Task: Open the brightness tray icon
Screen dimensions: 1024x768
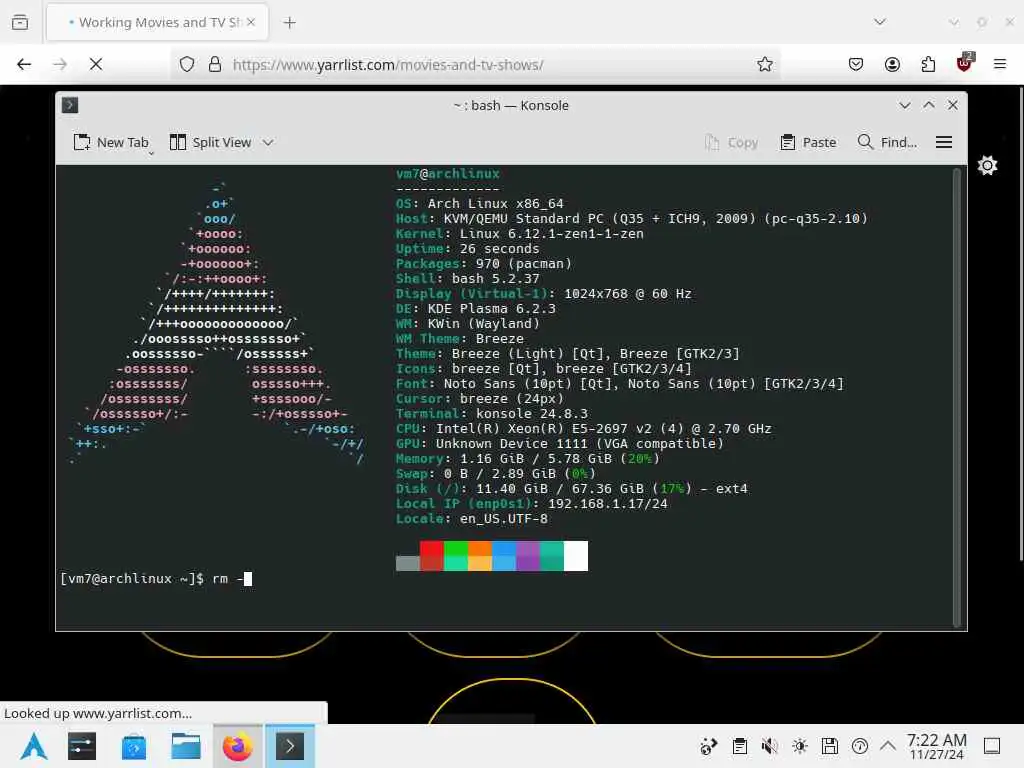Action: 800,746
